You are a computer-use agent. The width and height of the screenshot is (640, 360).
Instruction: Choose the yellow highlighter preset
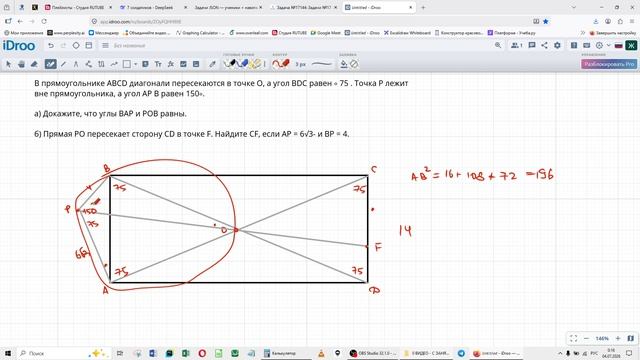click(256, 64)
